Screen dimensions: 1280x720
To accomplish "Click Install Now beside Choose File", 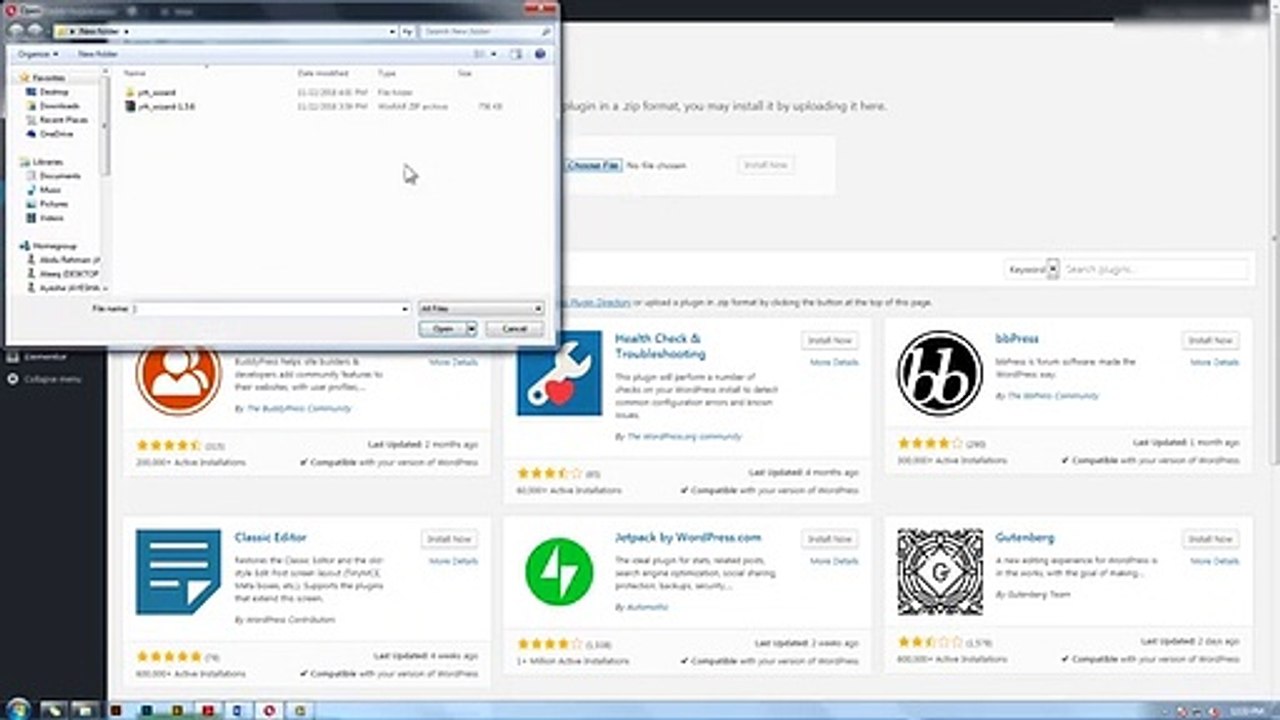I will coord(766,165).
